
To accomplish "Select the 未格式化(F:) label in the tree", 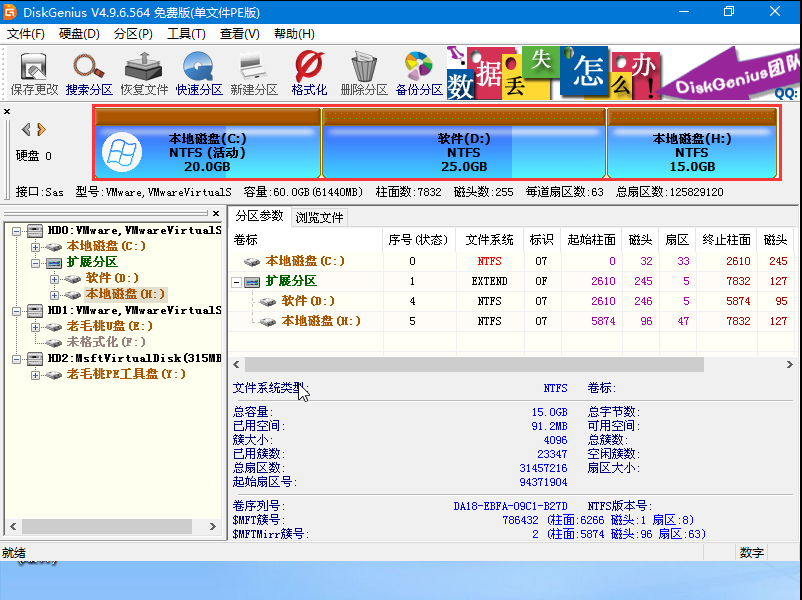I will (x=106, y=342).
